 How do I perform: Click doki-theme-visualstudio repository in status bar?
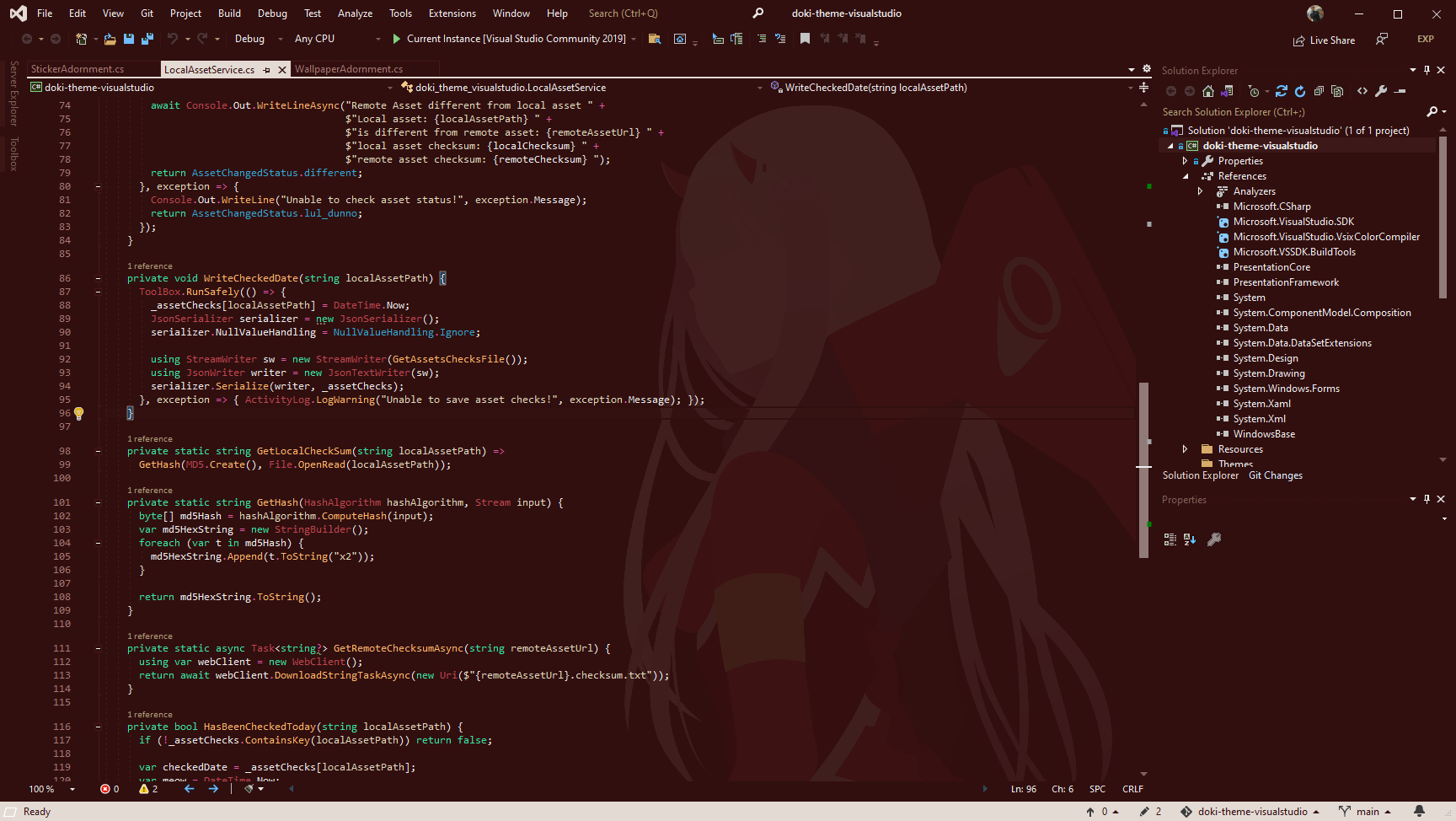pyautogui.click(x=1250, y=811)
